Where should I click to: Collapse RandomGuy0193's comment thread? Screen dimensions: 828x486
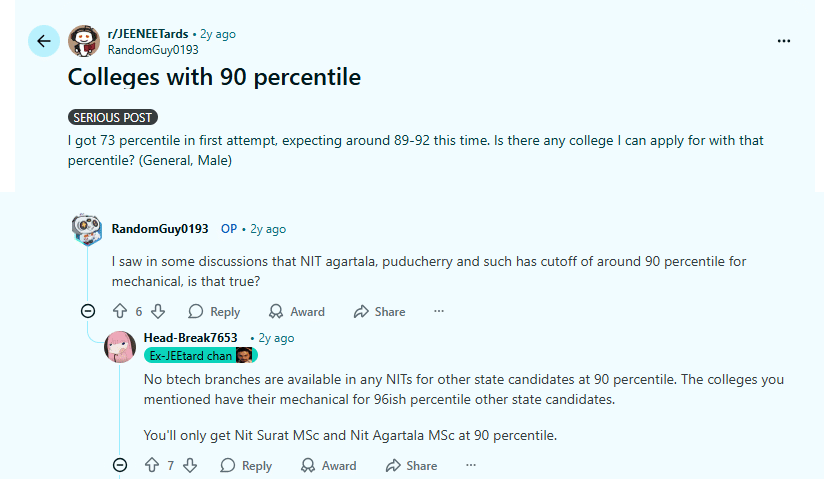(x=87, y=311)
